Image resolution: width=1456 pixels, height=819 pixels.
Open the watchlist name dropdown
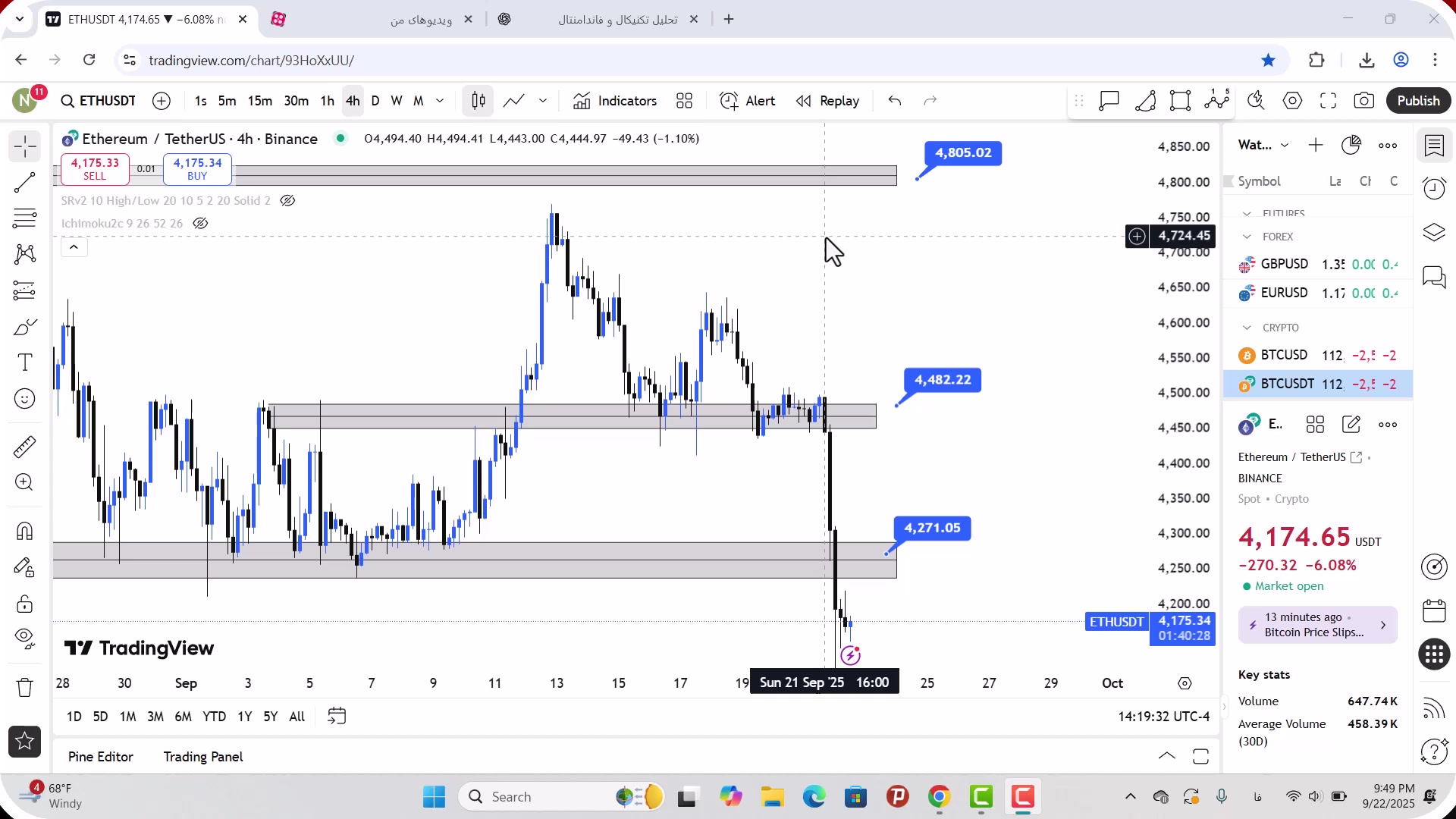click(1263, 146)
